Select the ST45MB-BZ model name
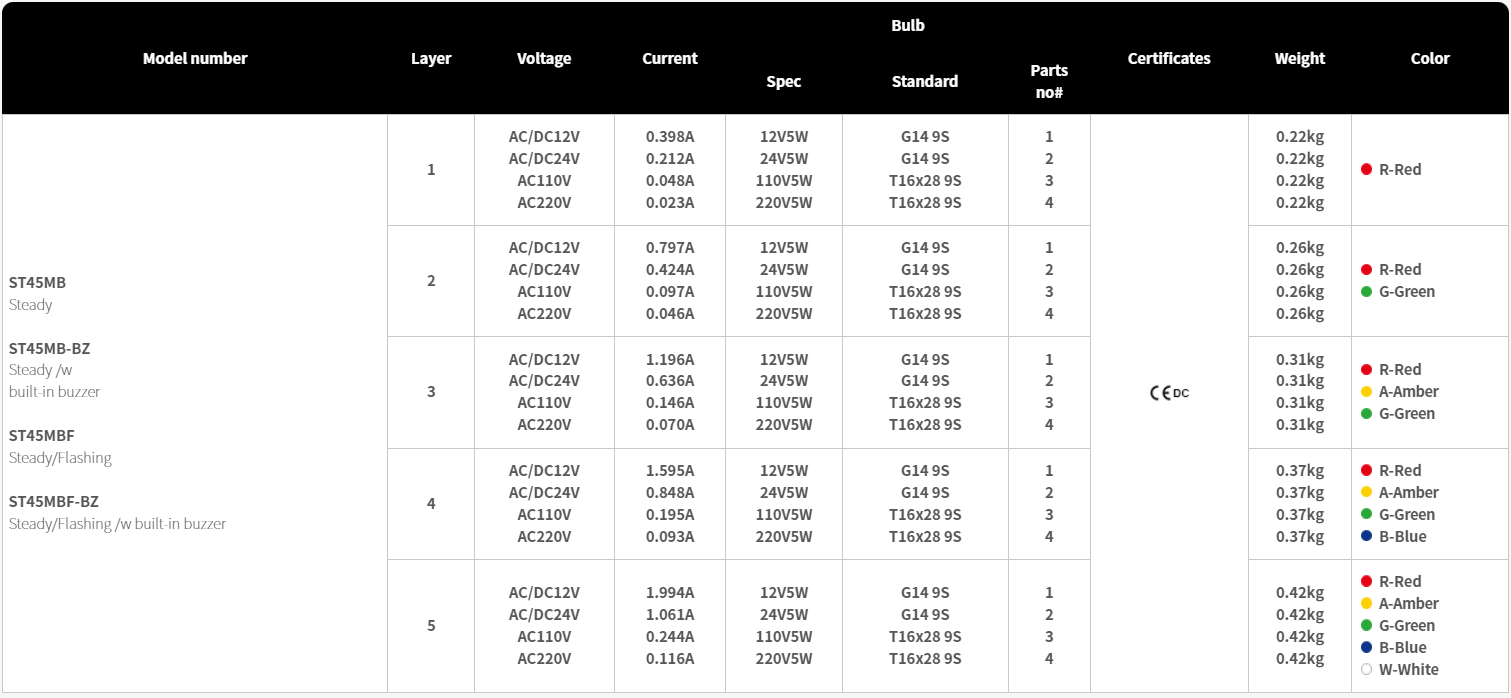This screenshot has height=698, width=1511. pos(50,349)
